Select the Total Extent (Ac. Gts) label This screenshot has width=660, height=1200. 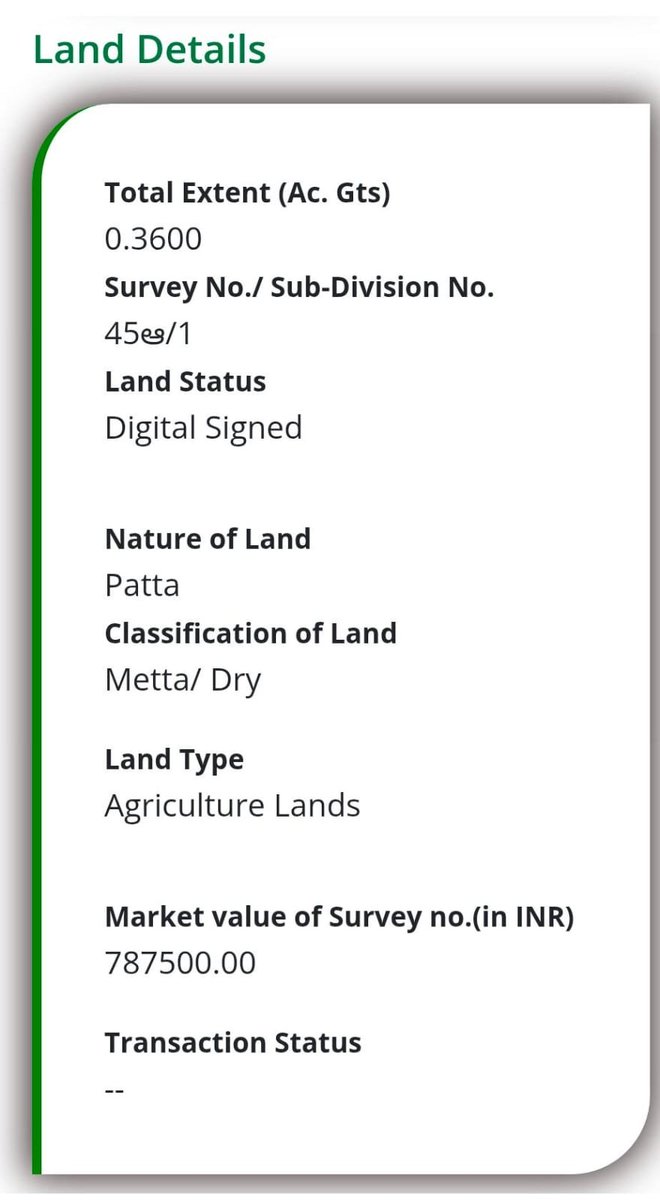pyautogui.click(x=247, y=193)
